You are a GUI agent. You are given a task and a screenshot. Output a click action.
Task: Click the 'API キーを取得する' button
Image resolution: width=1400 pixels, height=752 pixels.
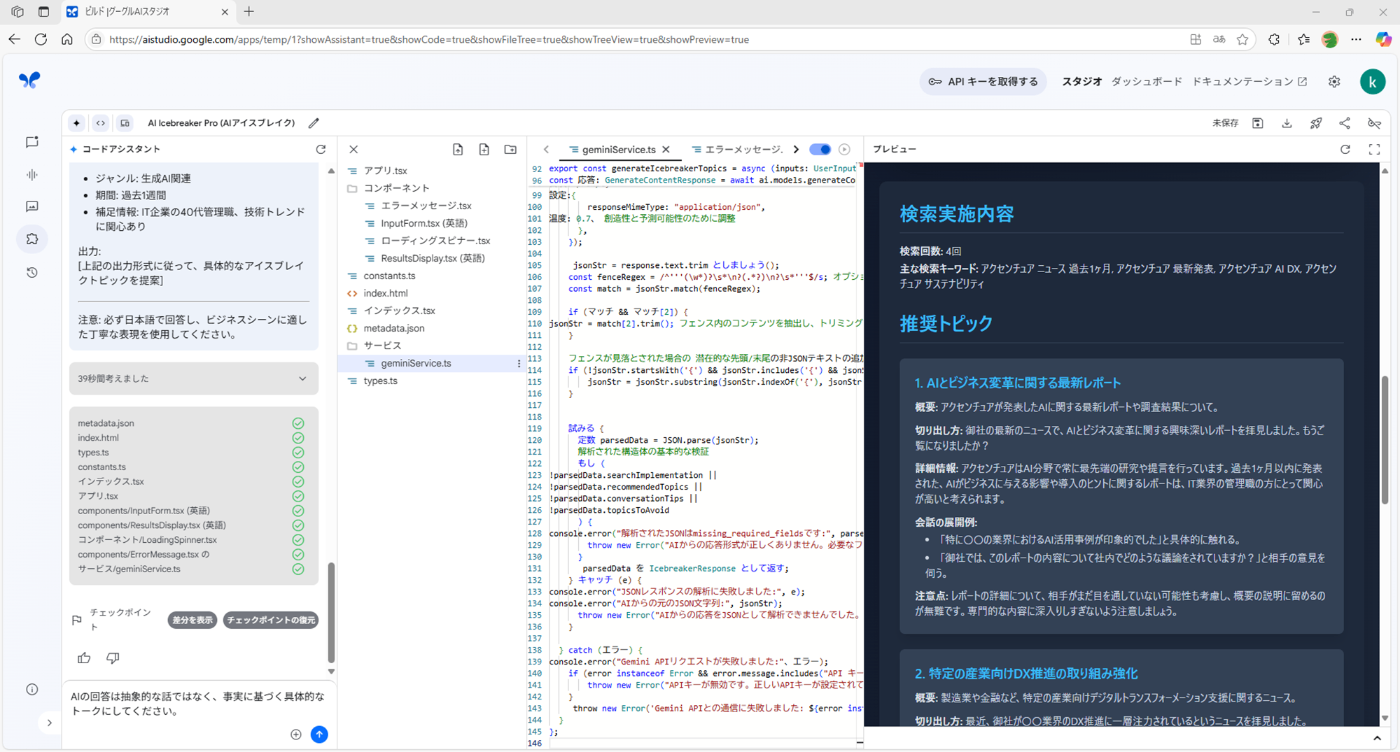coord(983,82)
